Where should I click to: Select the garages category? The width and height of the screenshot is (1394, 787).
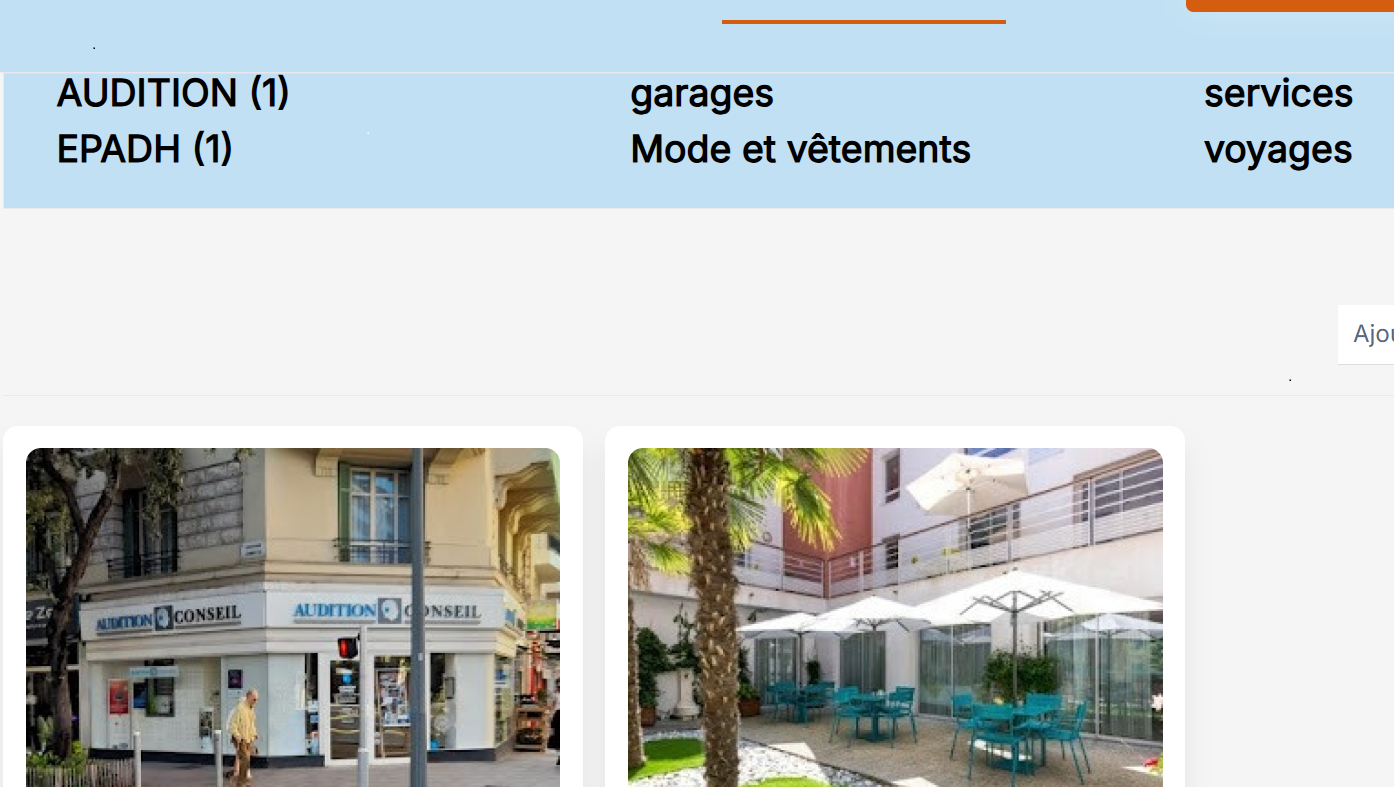pos(702,94)
